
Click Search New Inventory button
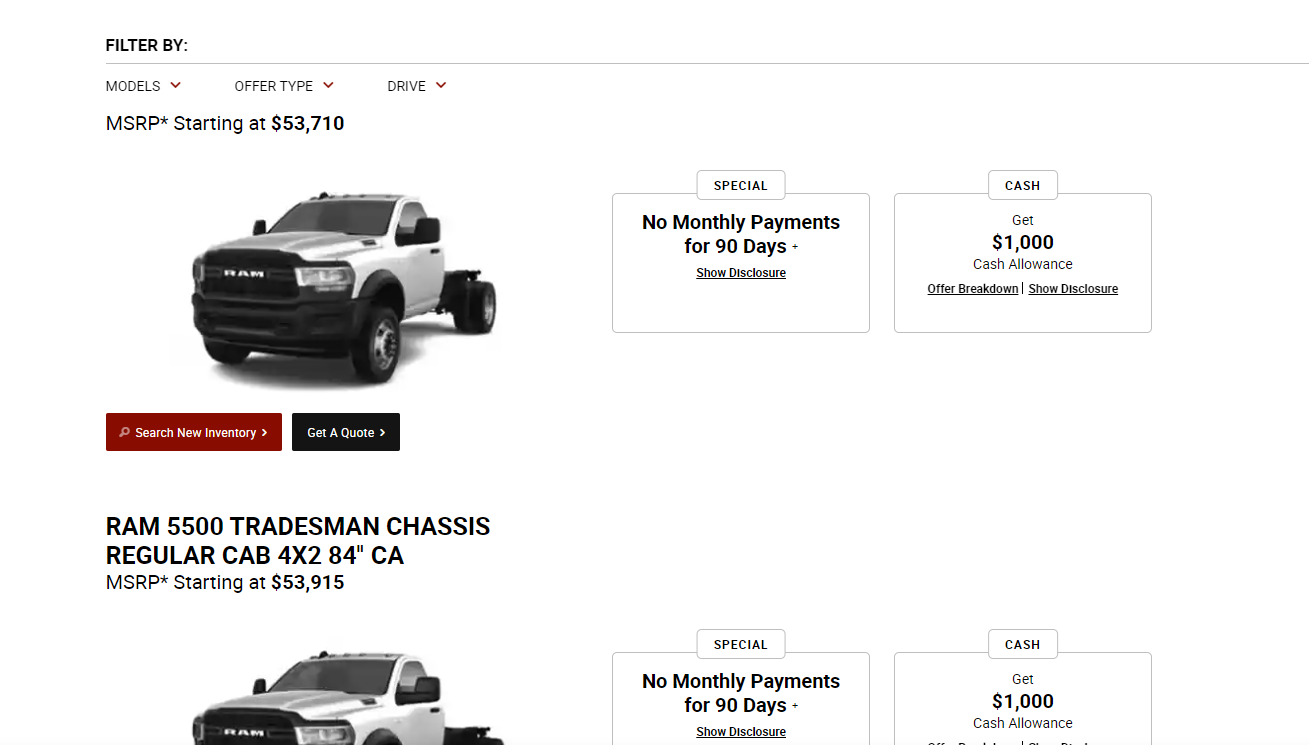(x=194, y=432)
